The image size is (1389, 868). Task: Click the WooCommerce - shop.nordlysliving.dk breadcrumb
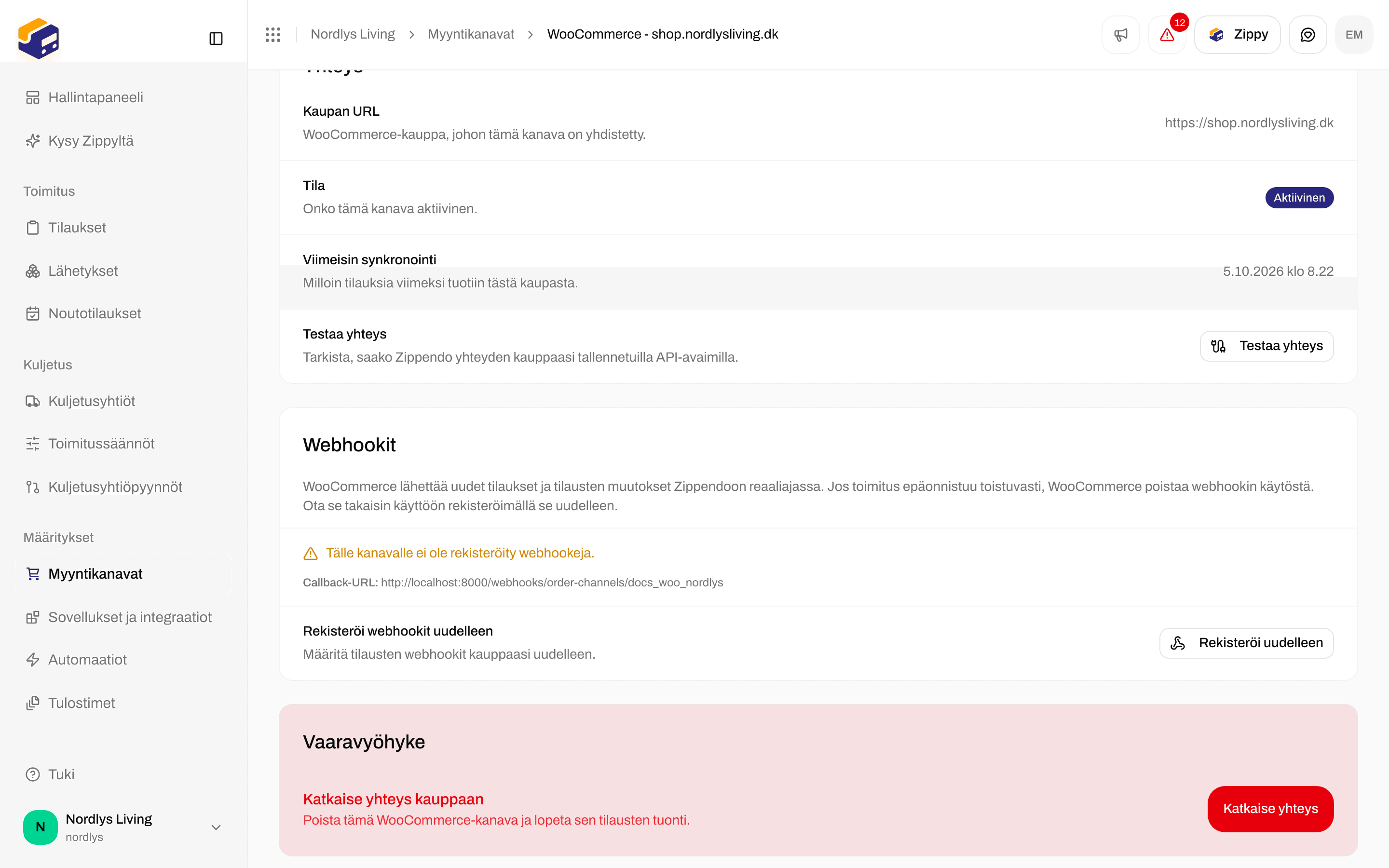point(662,34)
